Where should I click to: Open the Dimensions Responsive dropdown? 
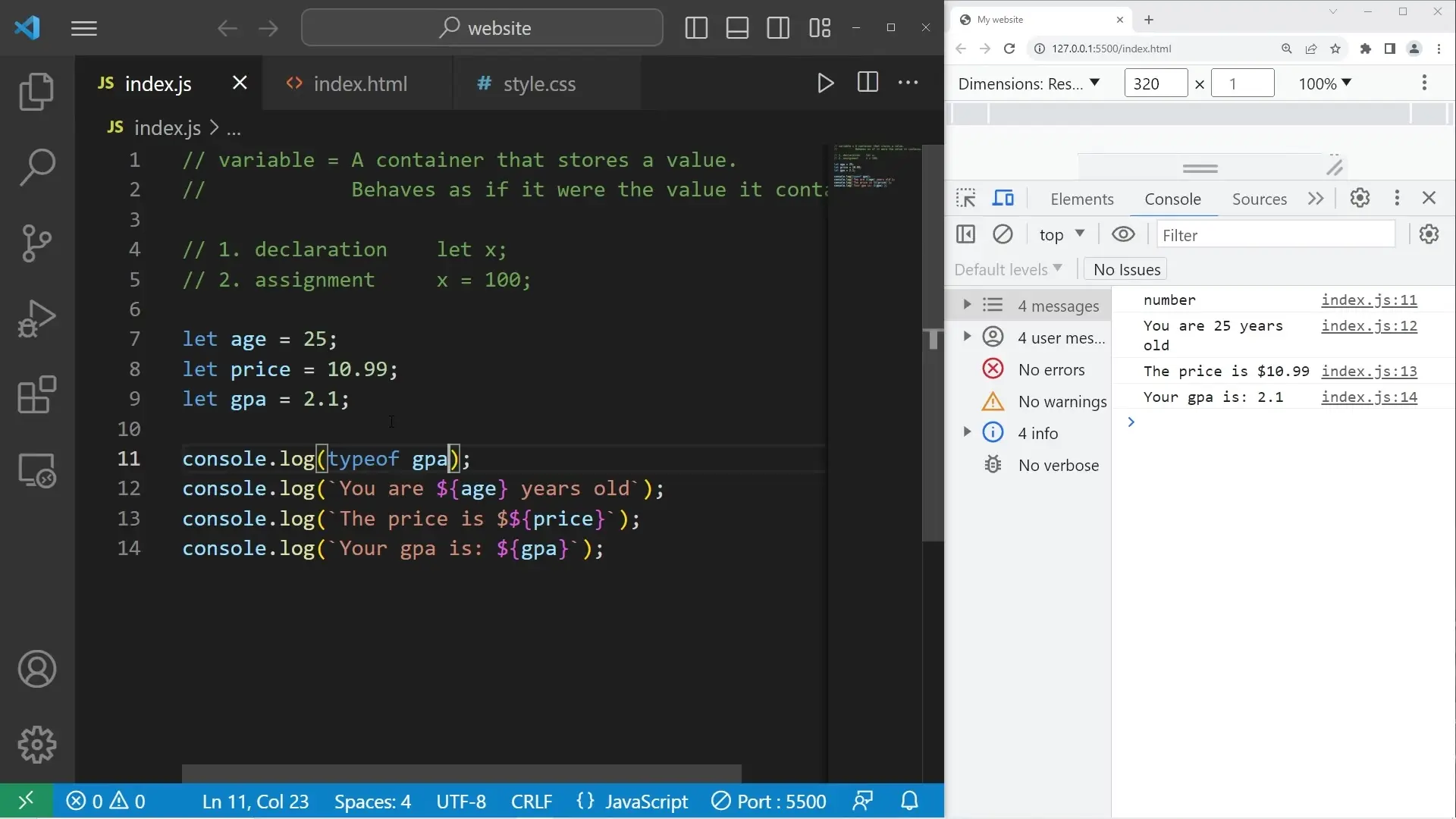[1029, 83]
